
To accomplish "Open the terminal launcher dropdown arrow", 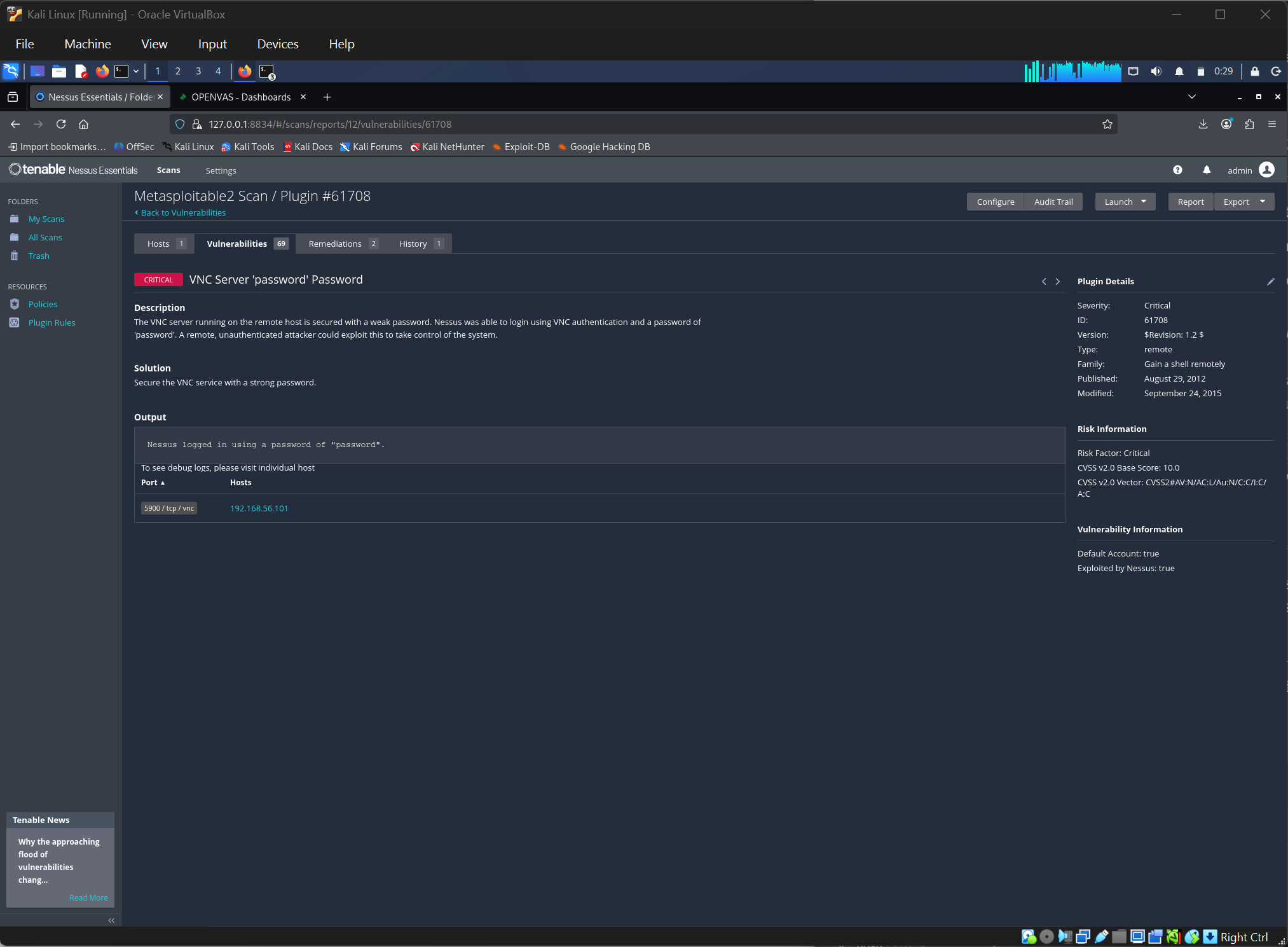I will click(136, 71).
